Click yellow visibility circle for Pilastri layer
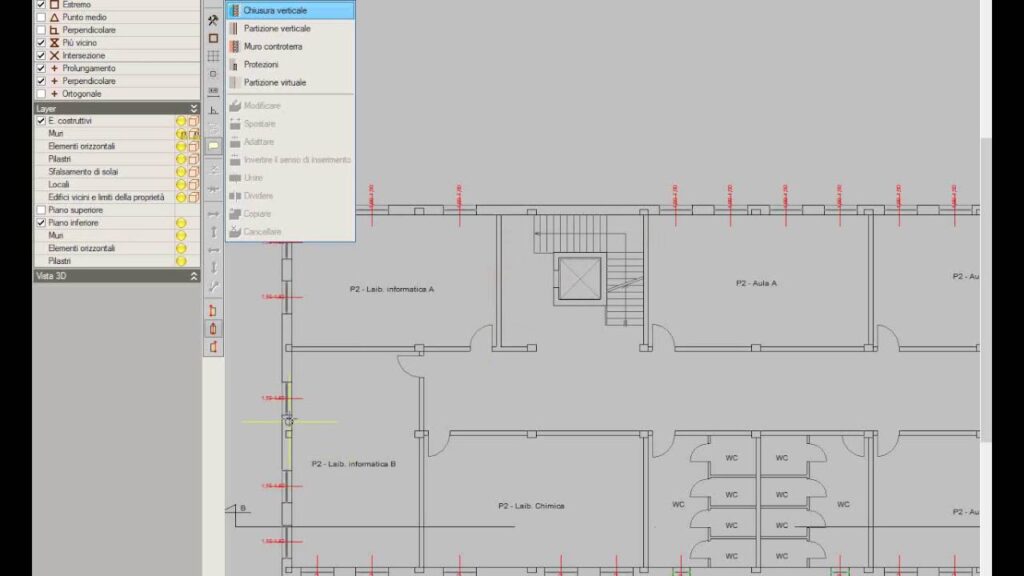The image size is (1024, 576). tap(181, 159)
